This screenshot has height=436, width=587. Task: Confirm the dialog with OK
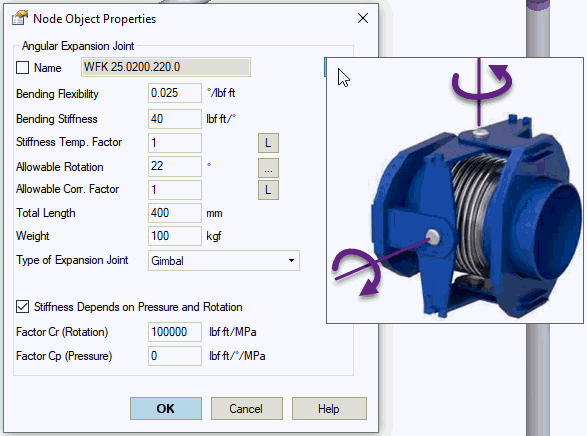point(166,408)
